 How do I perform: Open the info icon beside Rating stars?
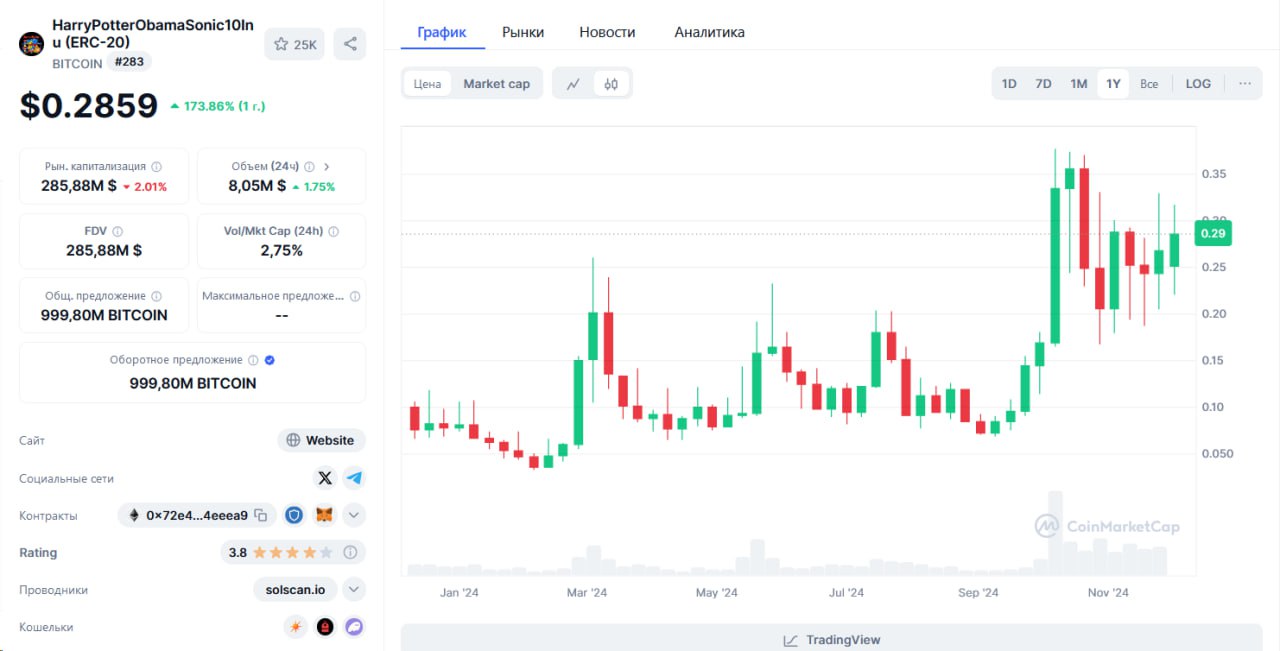point(350,552)
